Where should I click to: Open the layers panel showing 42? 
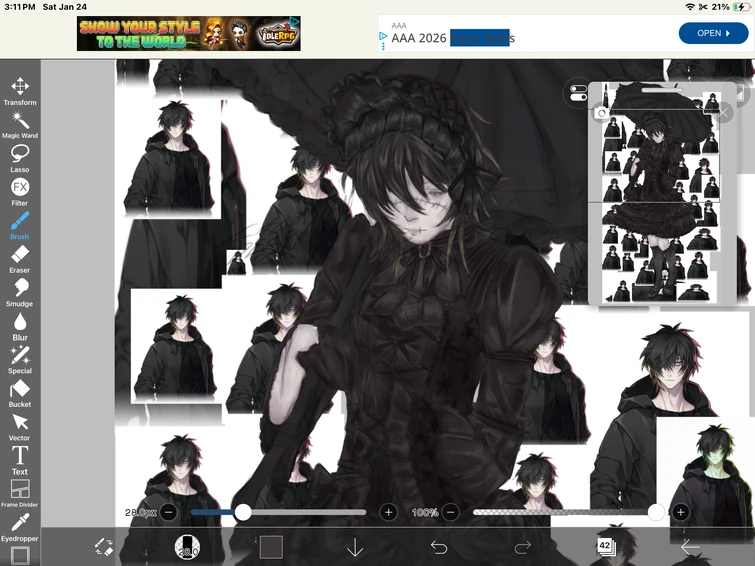(605, 546)
